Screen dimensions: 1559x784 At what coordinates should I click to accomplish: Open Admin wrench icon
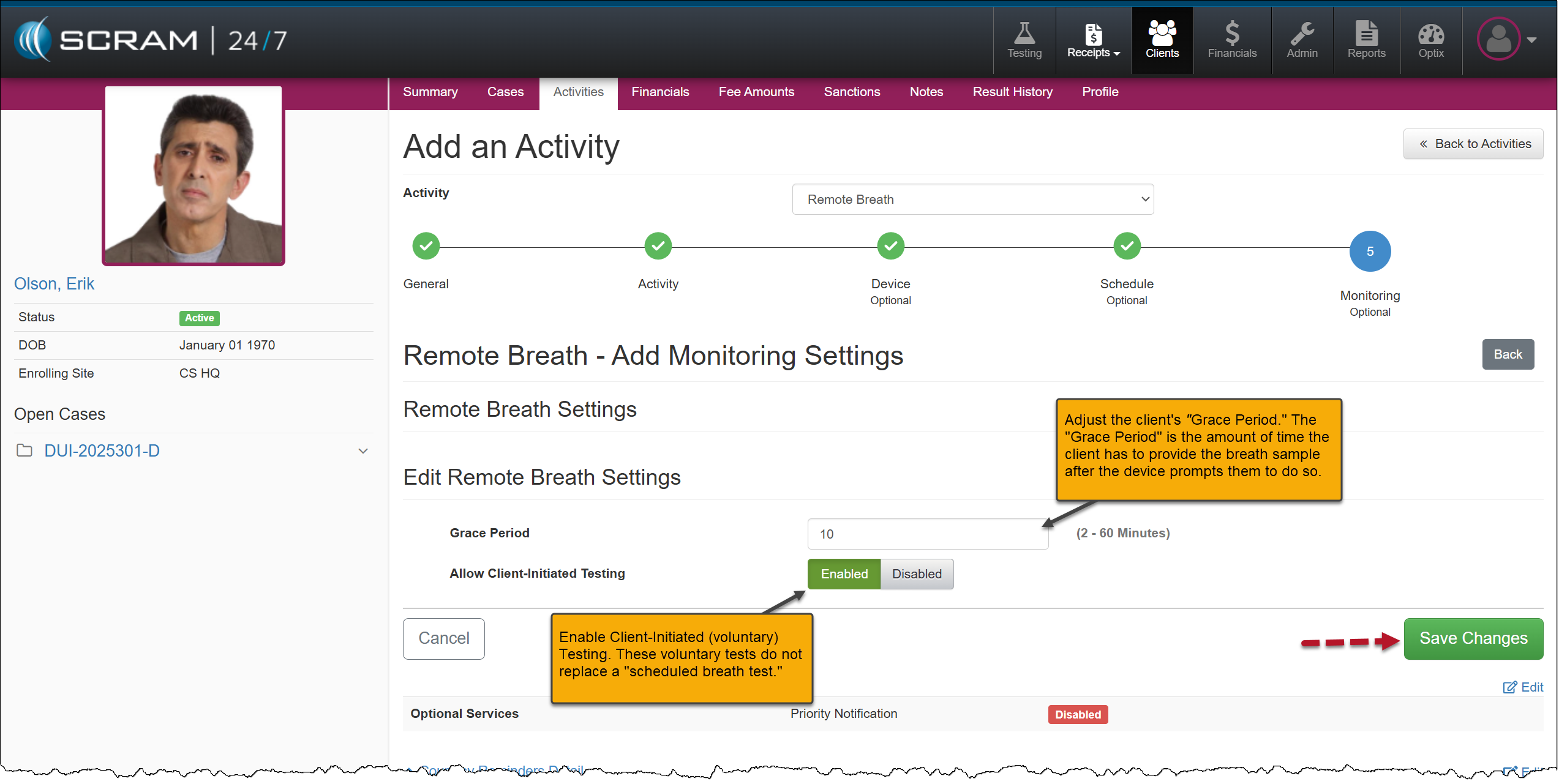pos(1302,34)
